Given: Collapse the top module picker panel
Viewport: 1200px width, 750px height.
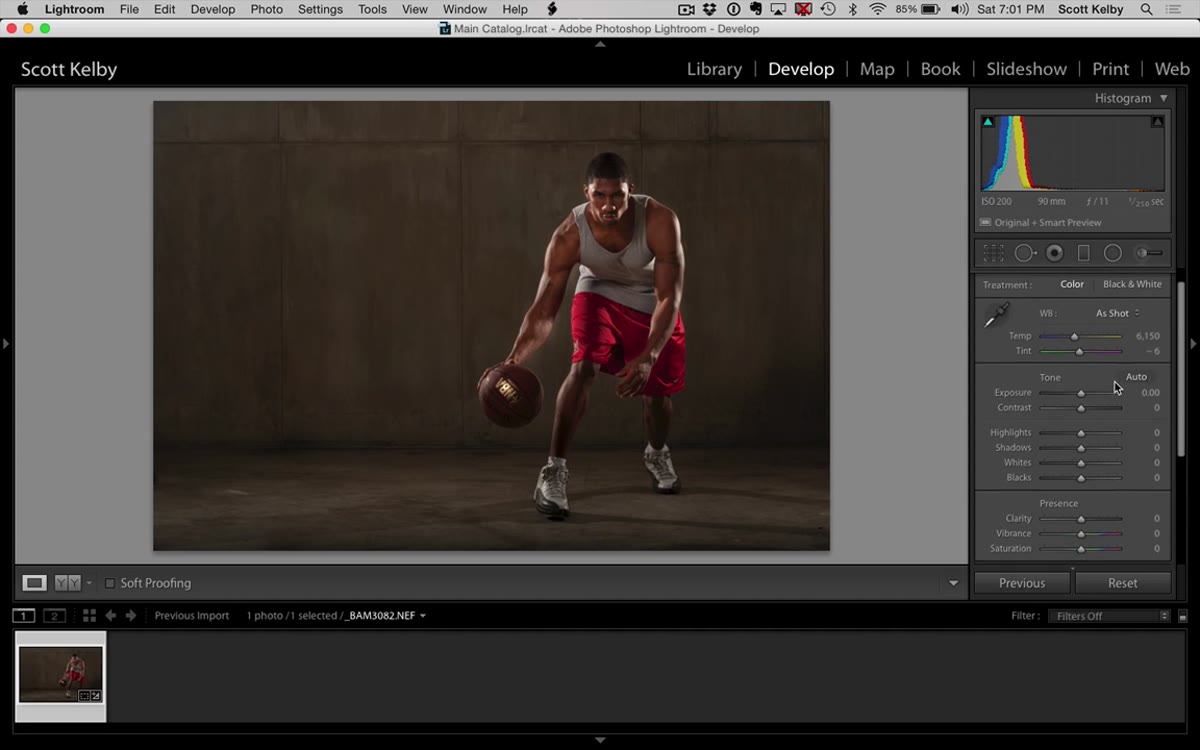Looking at the screenshot, I should pyautogui.click(x=600, y=44).
